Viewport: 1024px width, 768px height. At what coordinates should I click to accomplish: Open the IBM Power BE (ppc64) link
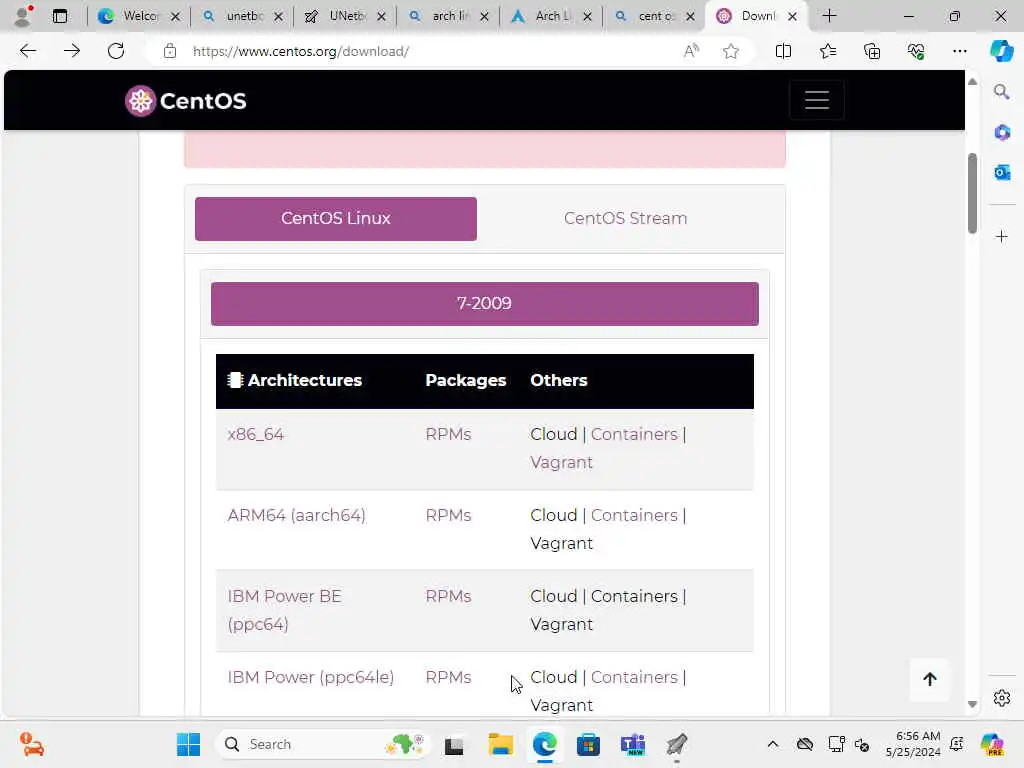click(x=285, y=610)
